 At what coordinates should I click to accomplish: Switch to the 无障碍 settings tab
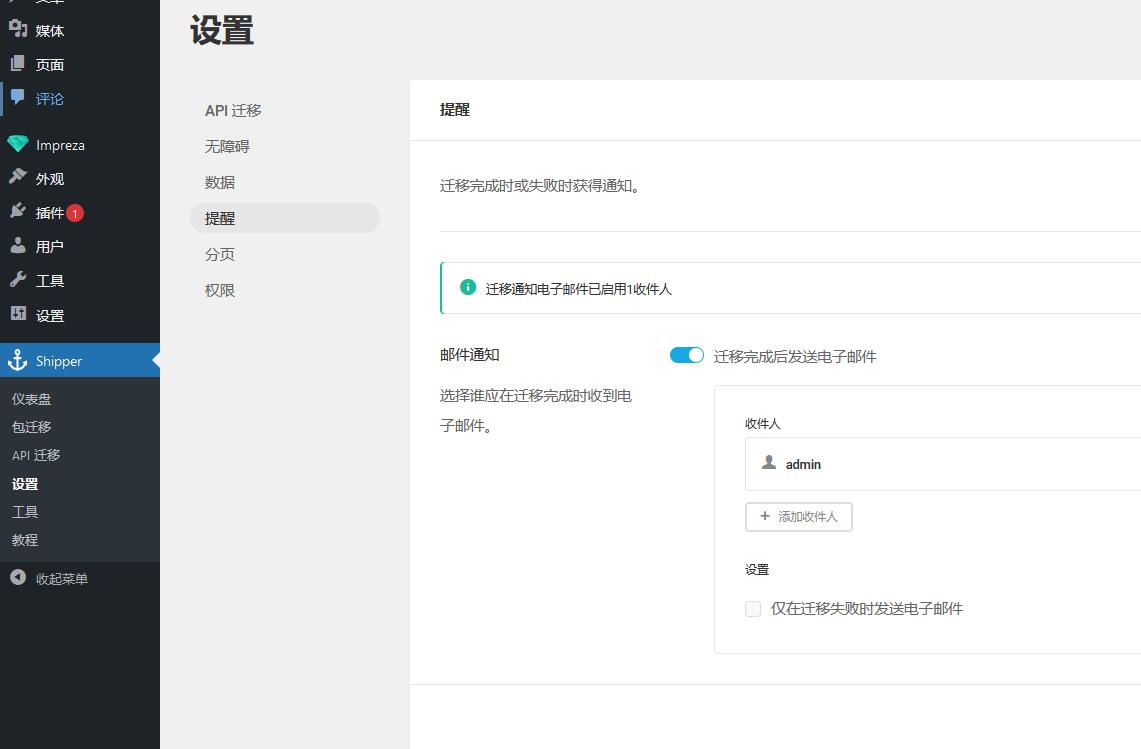227,146
